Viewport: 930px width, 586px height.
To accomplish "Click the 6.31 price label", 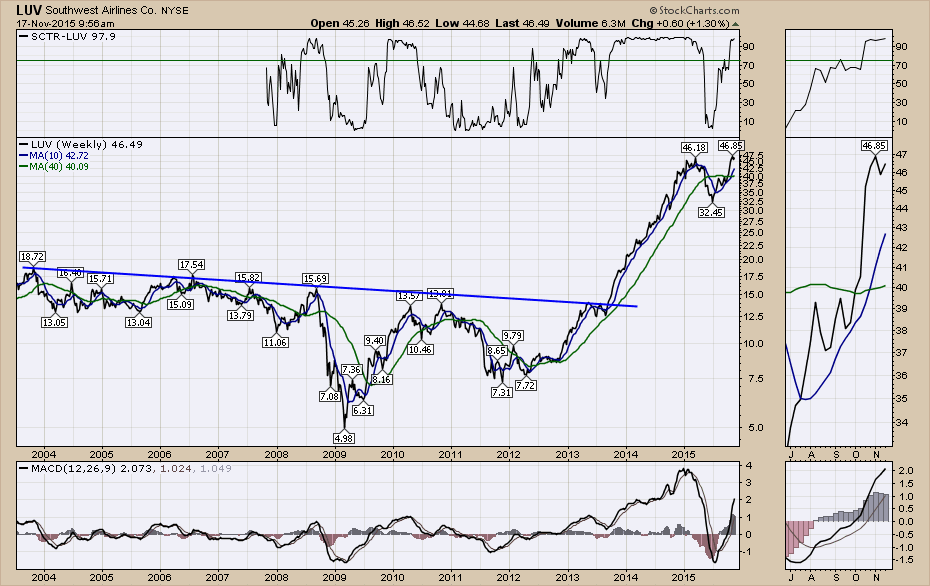I will (x=362, y=410).
